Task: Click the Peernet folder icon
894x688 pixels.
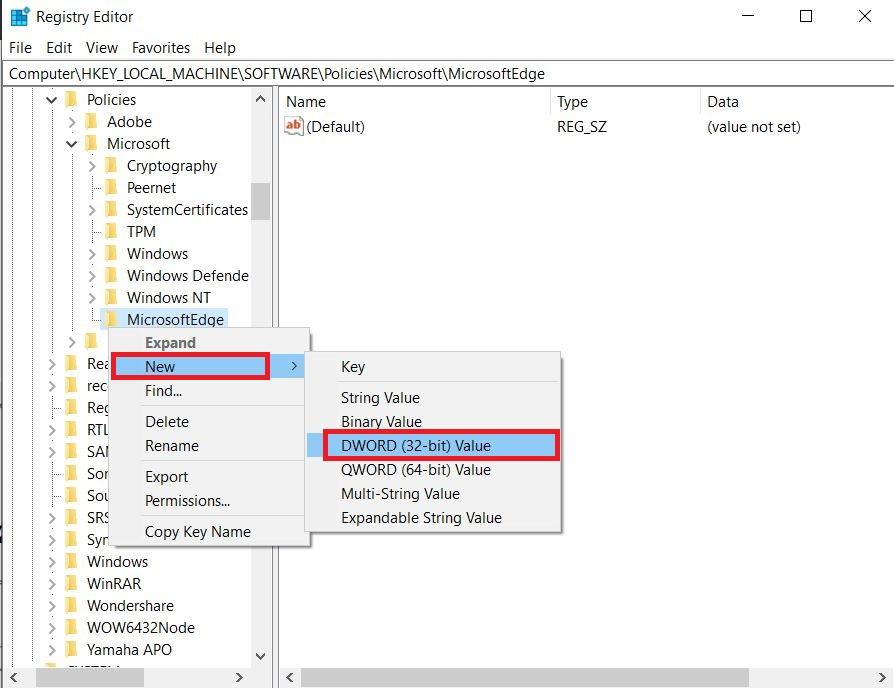Action: (x=112, y=187)
